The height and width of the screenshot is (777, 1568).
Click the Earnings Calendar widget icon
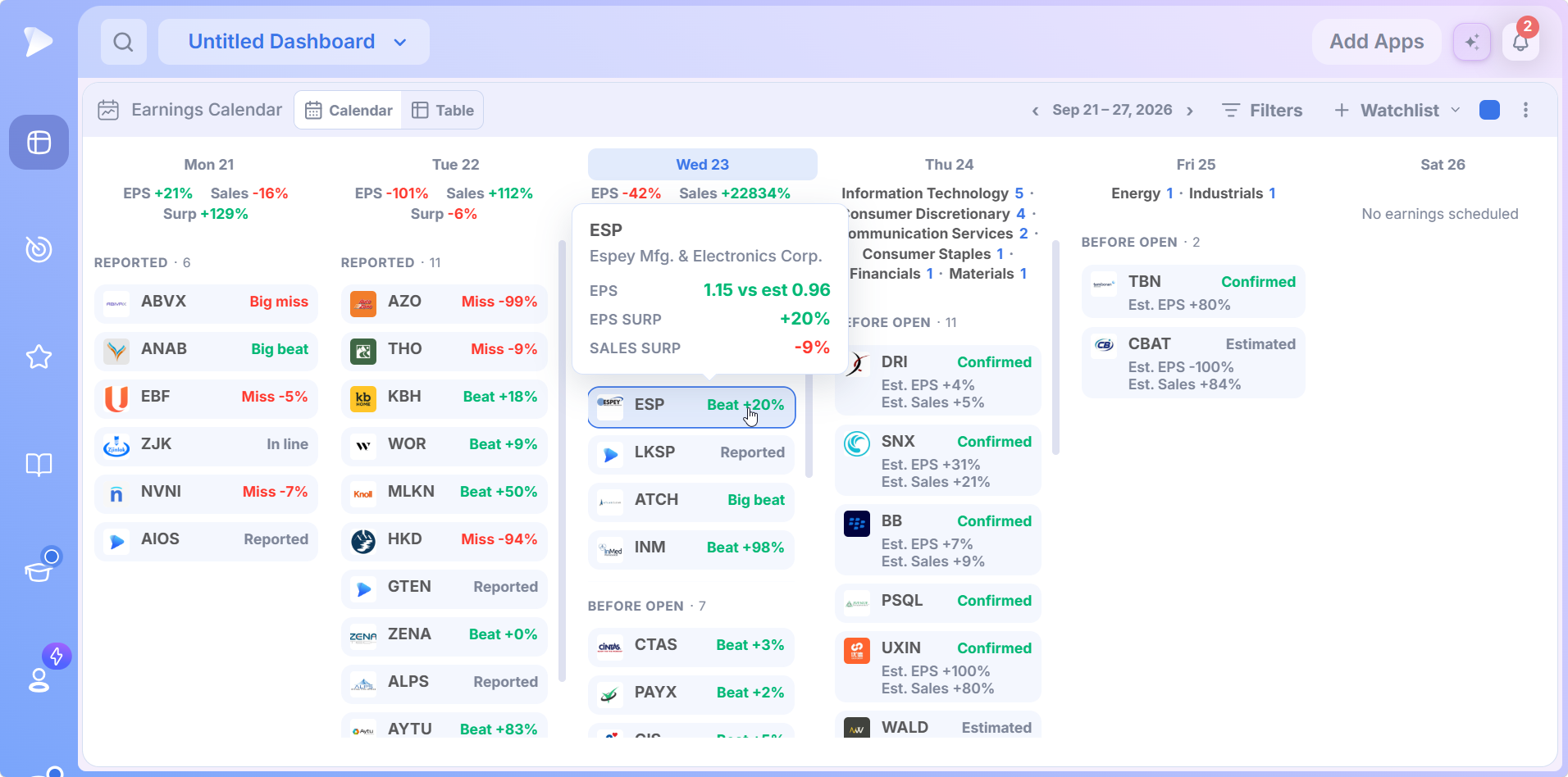coord(108,110)
